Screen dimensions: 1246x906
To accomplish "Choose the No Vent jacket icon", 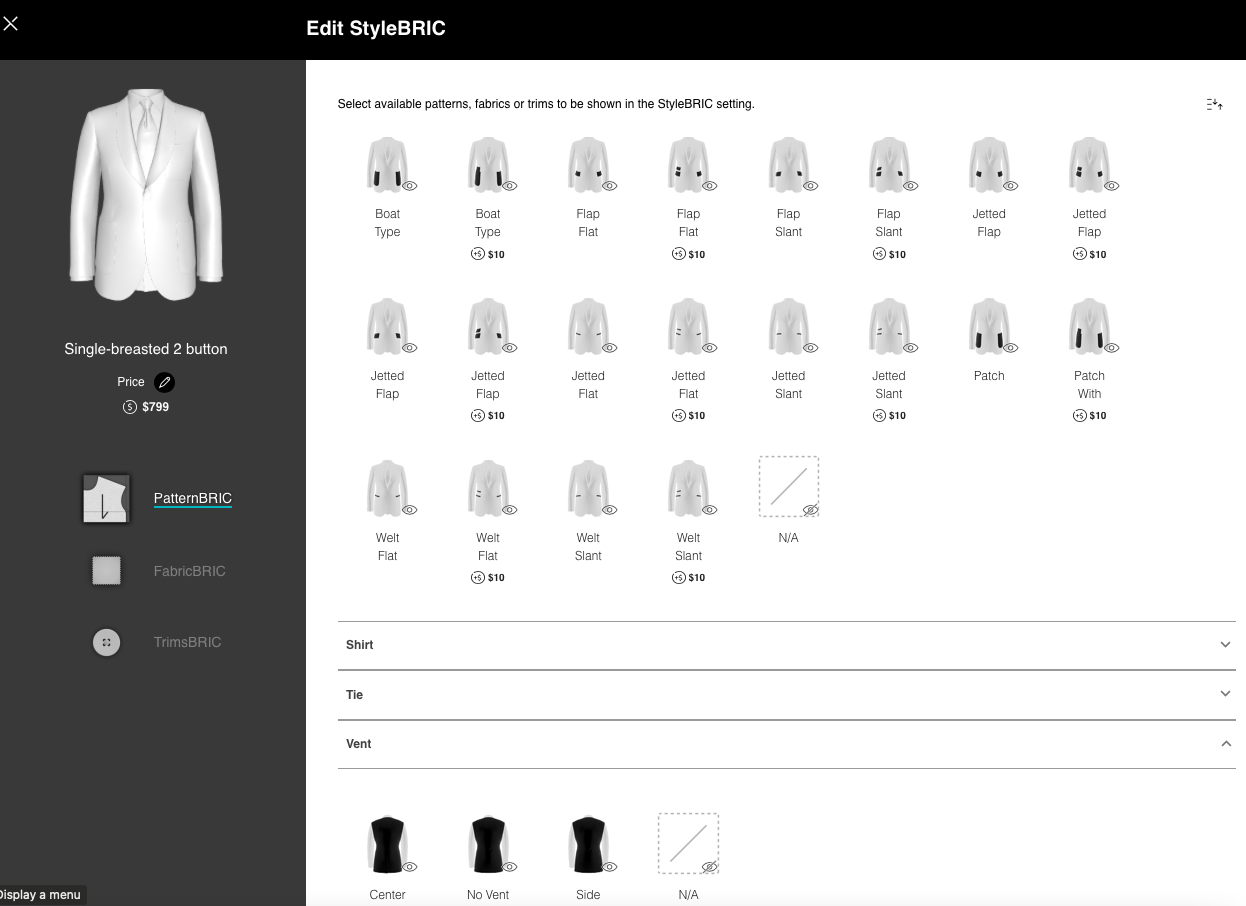I will click(x=486, y=844).
